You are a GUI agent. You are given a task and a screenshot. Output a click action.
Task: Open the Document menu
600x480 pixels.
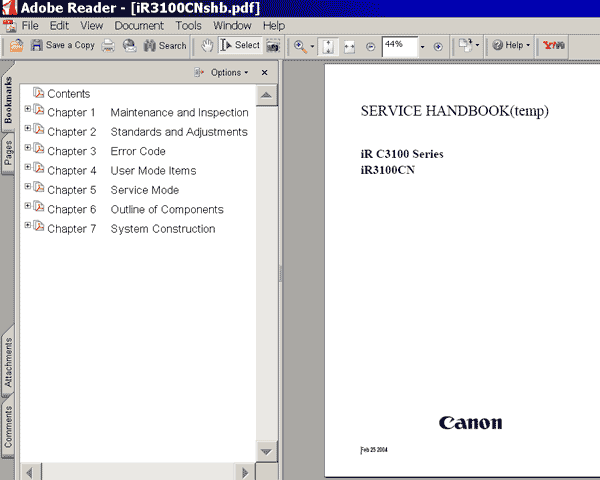[139, 26]
